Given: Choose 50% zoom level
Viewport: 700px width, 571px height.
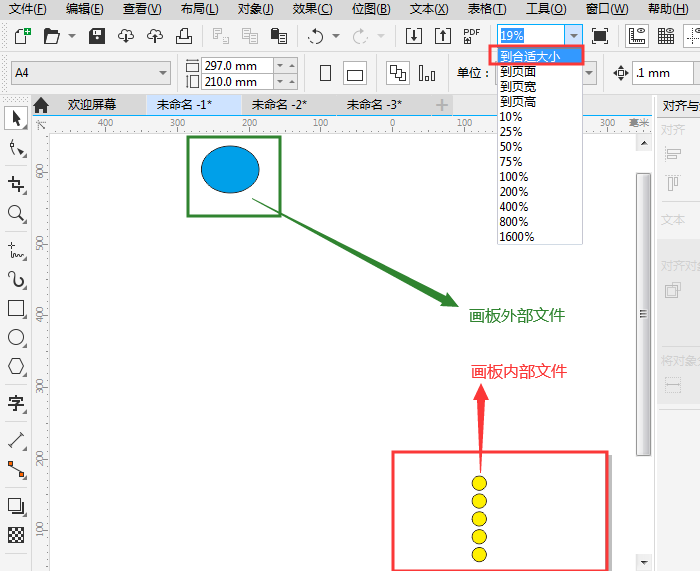Looking at the screenshot, I should (540, 147).
